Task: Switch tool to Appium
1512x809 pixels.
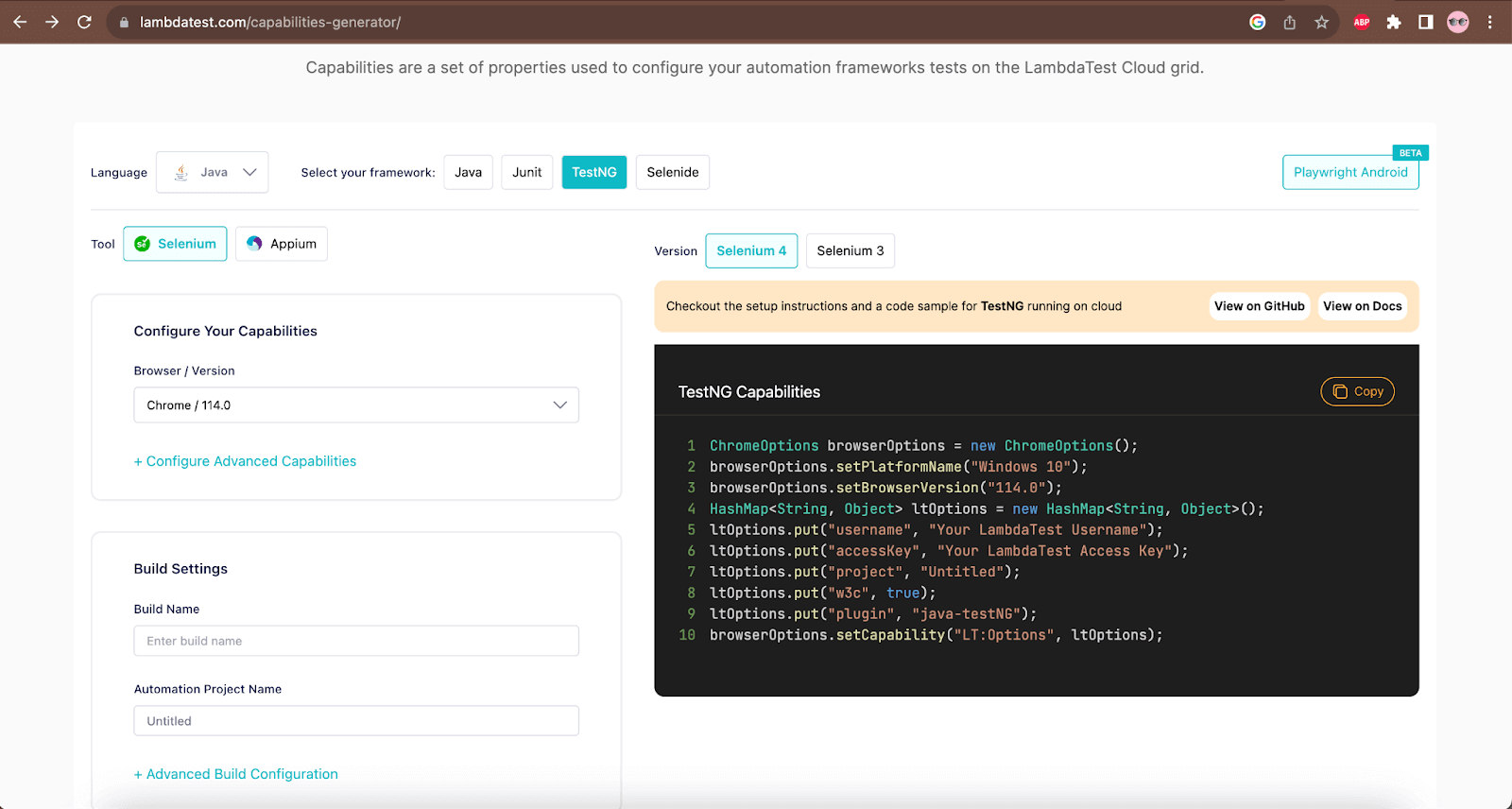Action: point(282,244)
